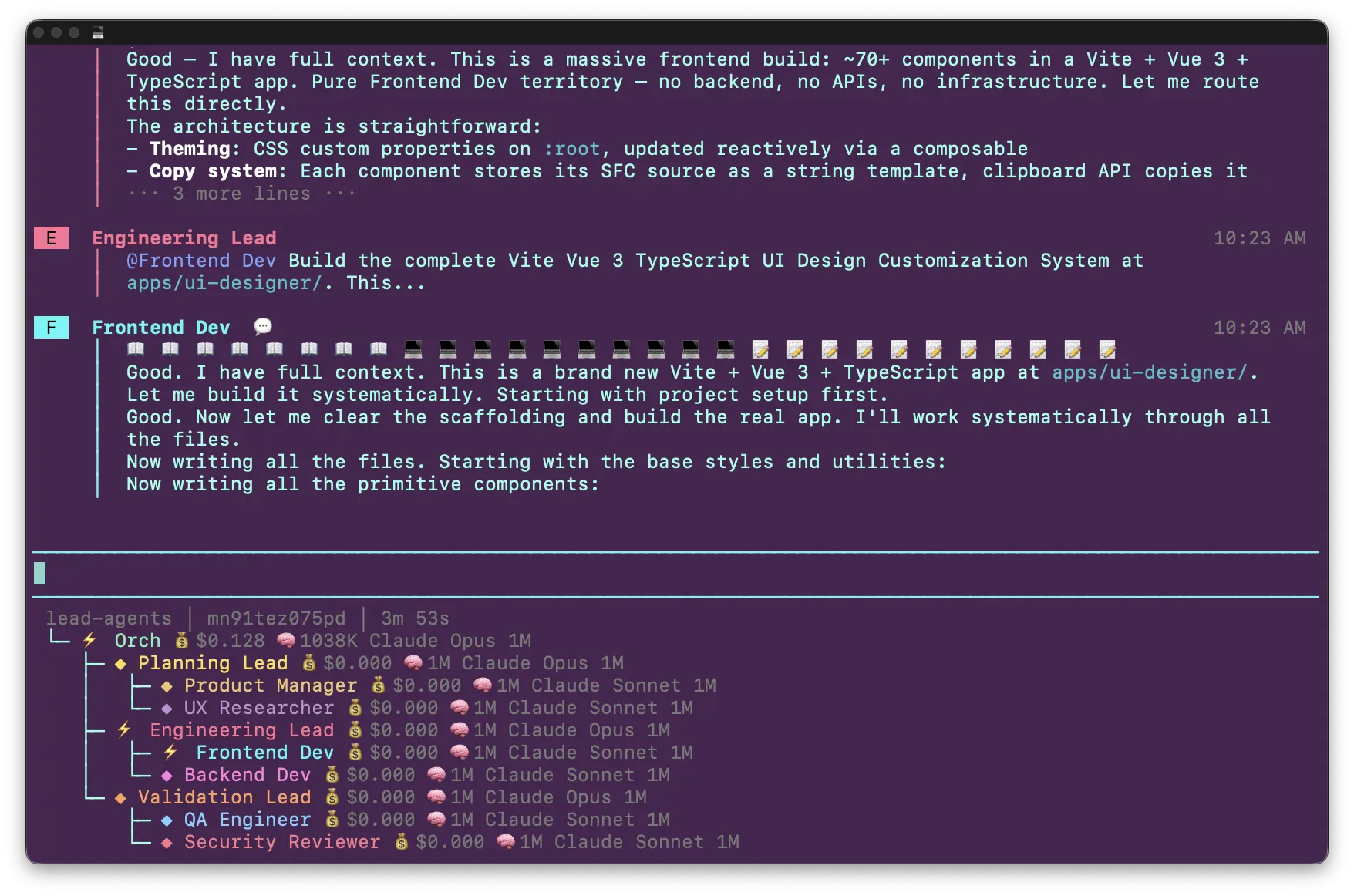Collapse the Planning Lead branch
This screenshot has width=1354, height=896.
[211, 662]
